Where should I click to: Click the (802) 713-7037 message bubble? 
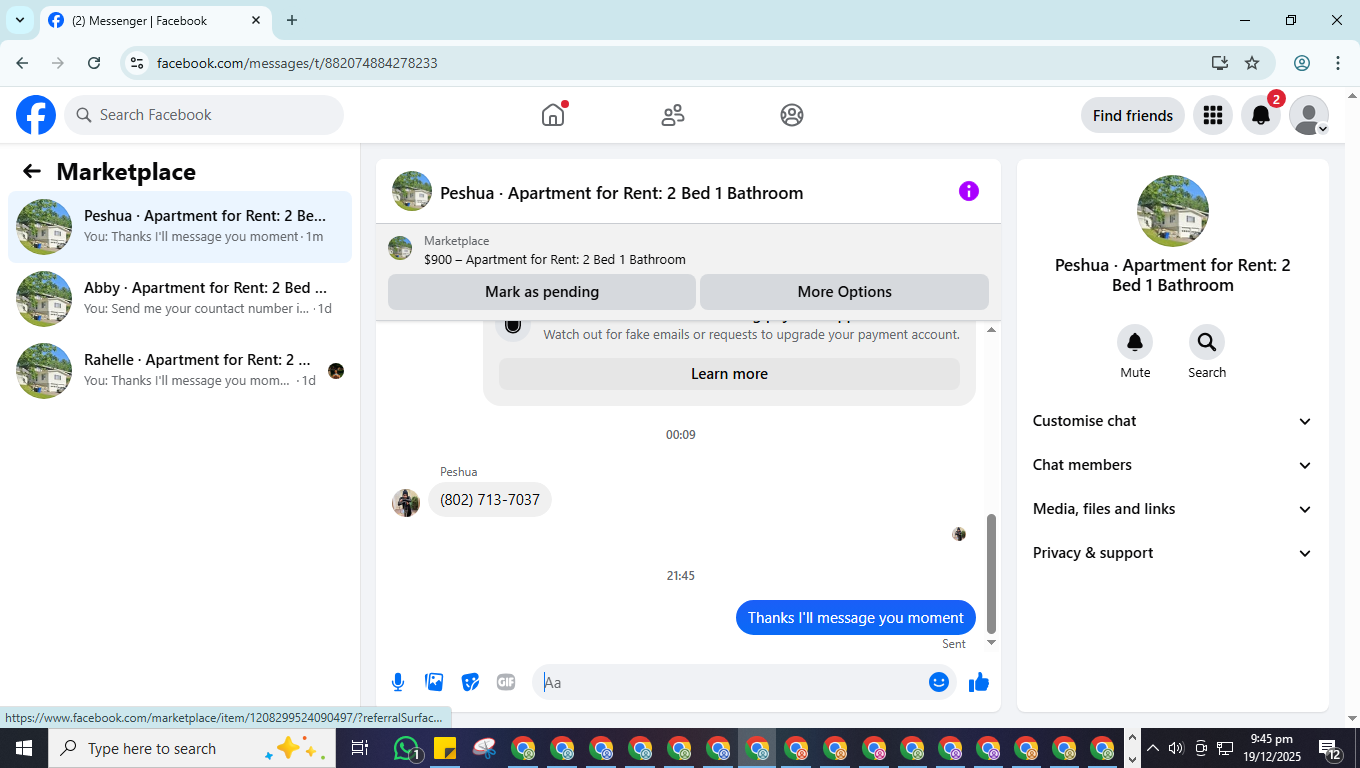click(x=490, y=500)
